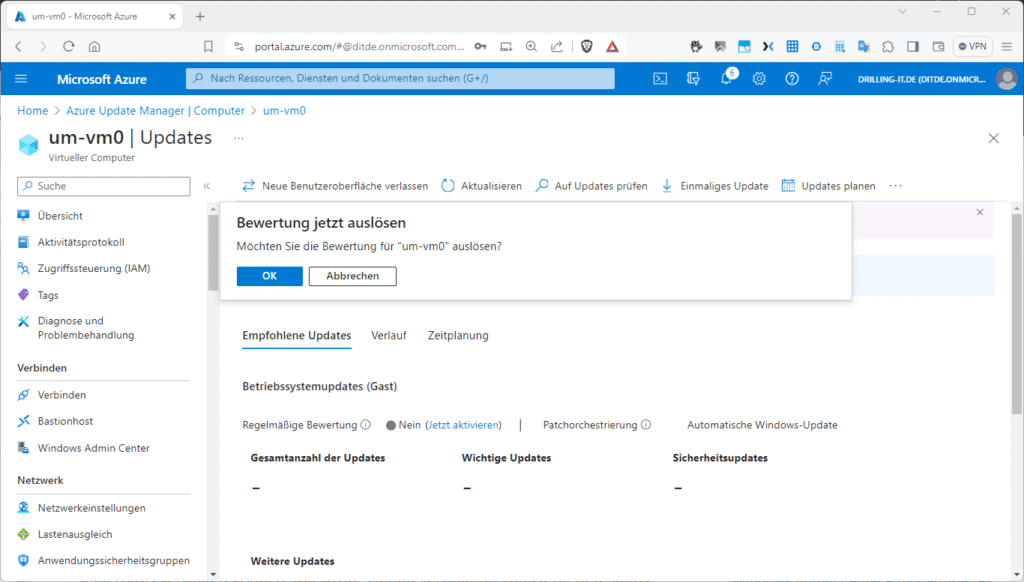Open the browser wallet icon
Screen dimensions: 1024x582
(x=938, y=46)
